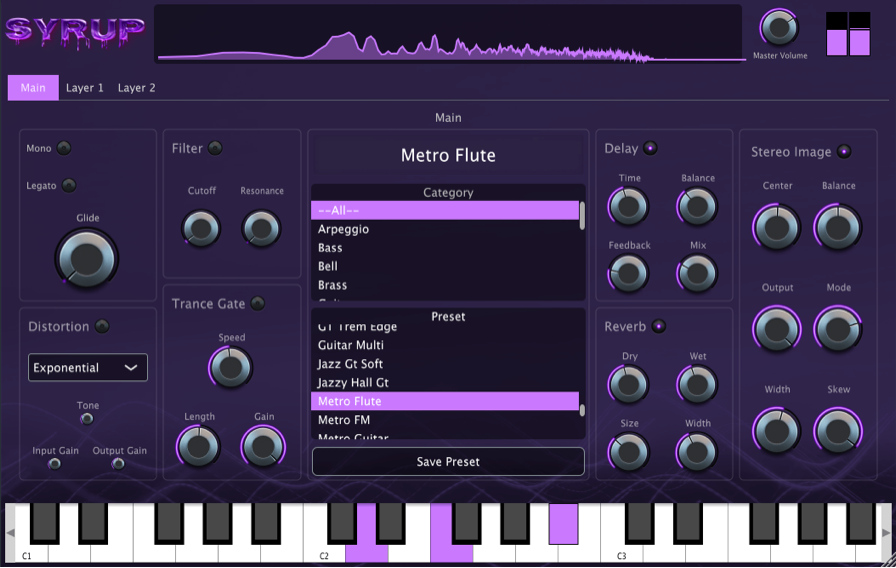Switch to the Main tab
This screenshot has width=896, height=568.
[x=33, y=87]
